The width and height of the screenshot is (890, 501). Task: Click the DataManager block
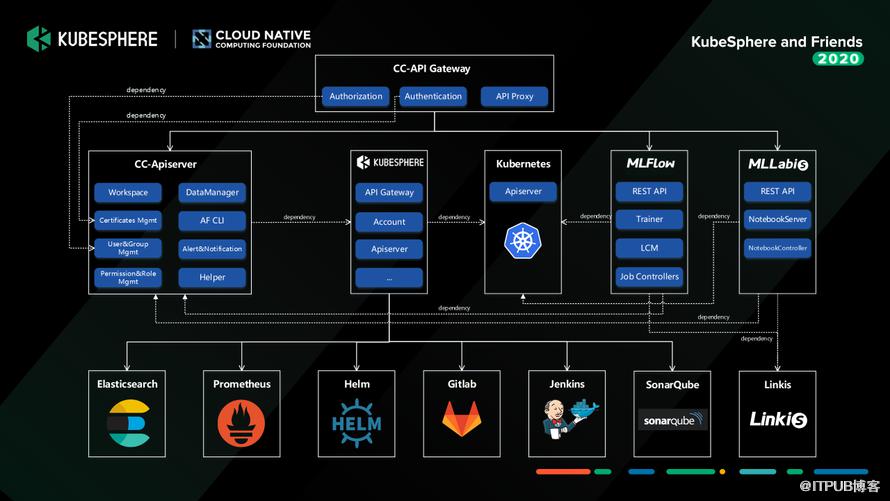(x=212, y=192)
